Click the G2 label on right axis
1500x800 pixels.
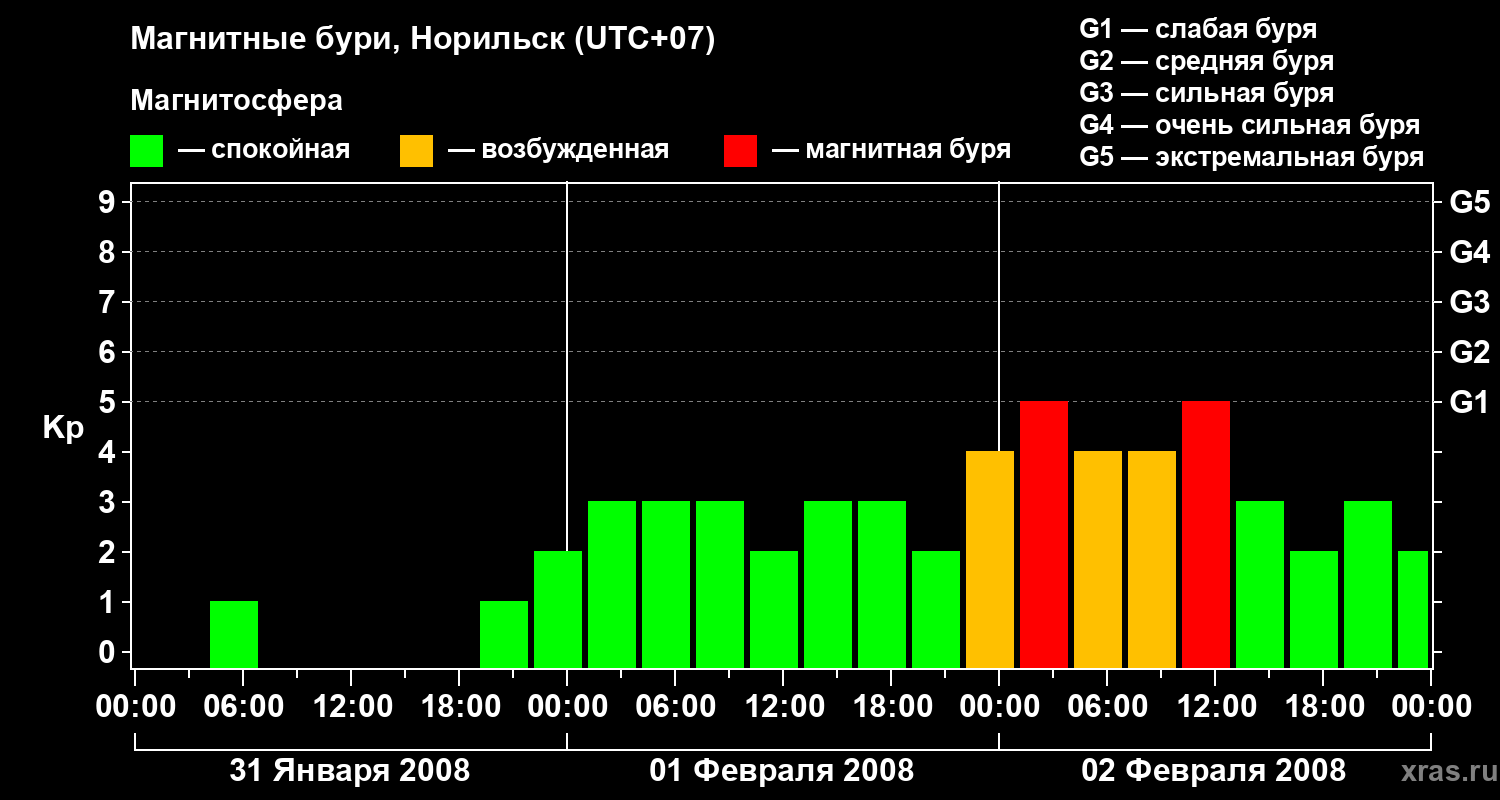(x=1469, y=352)
